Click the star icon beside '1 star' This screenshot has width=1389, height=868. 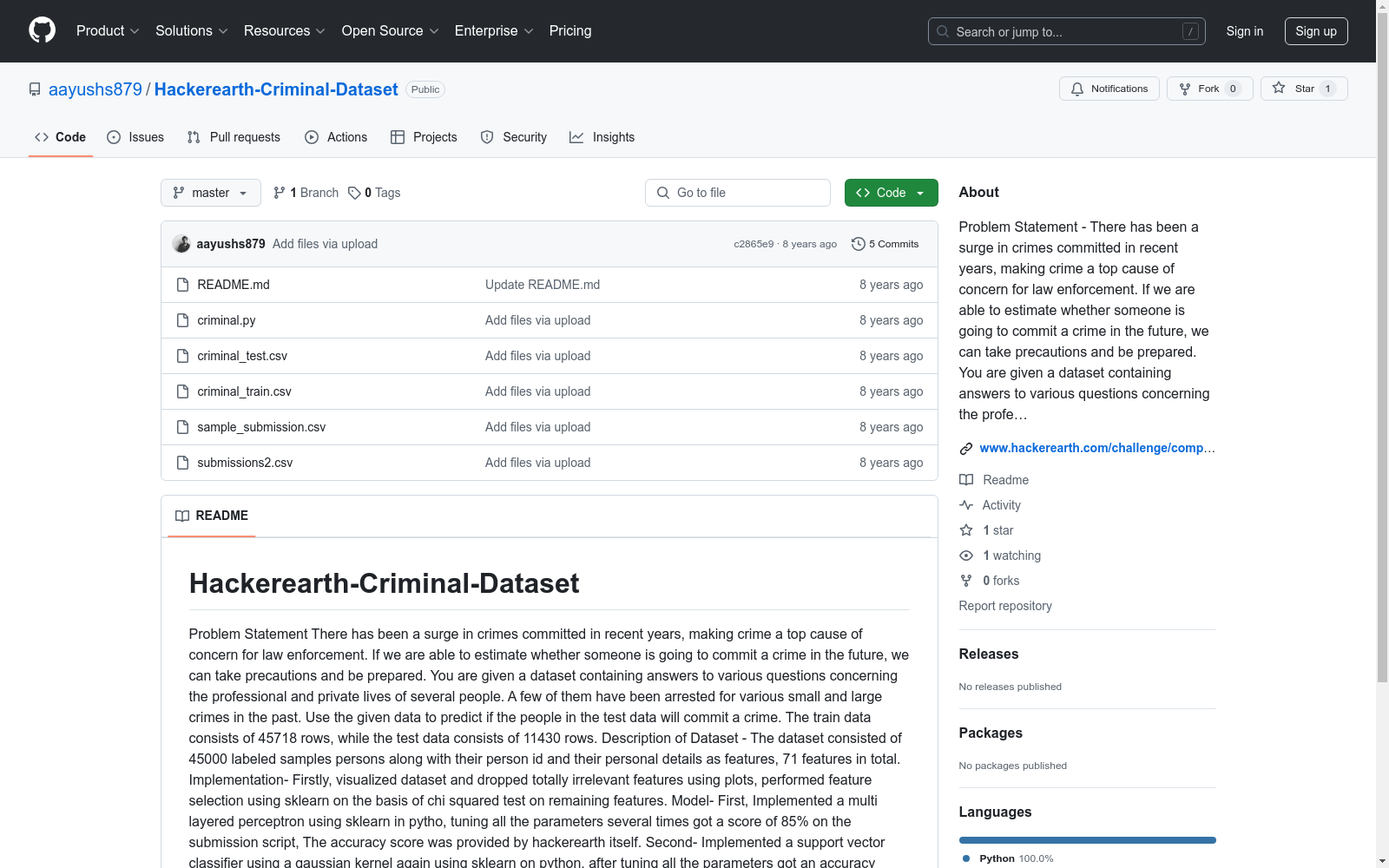(966, 530)
